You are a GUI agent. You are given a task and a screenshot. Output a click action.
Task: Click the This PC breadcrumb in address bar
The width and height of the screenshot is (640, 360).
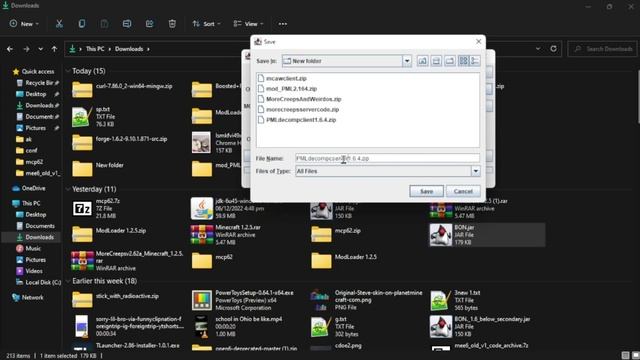point(95,49)
